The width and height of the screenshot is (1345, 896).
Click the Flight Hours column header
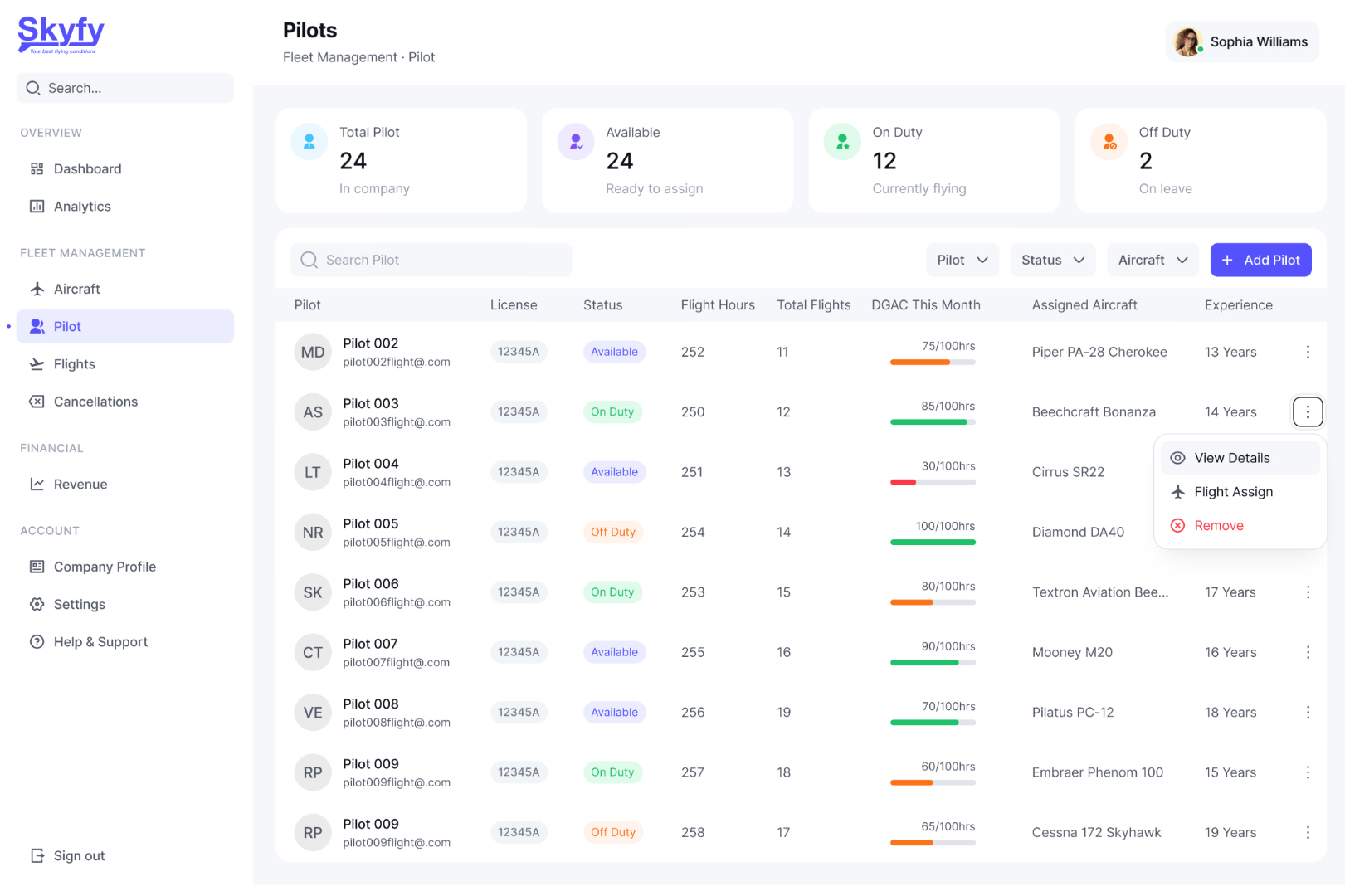click(718, 305)
